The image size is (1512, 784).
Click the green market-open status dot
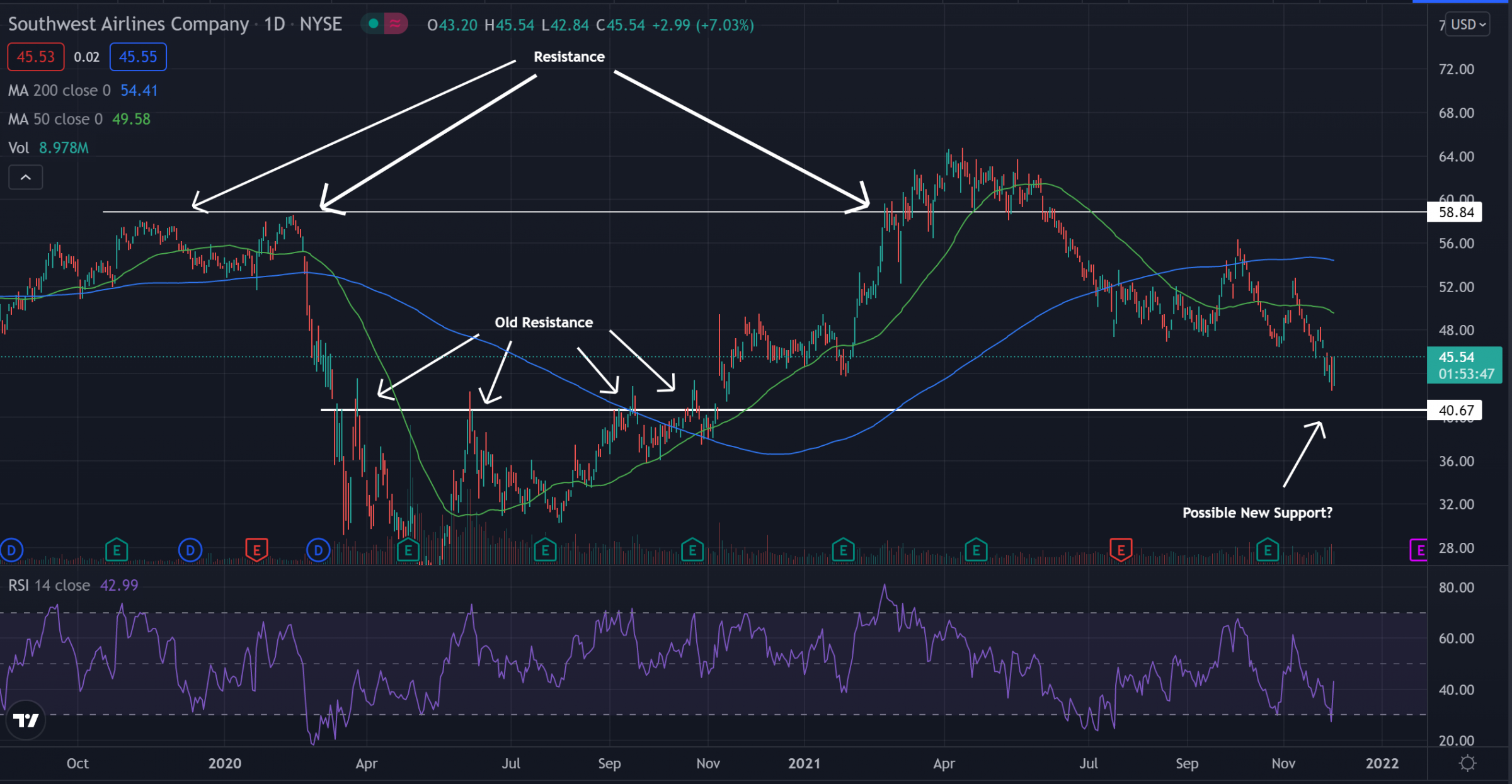(374, 24)
